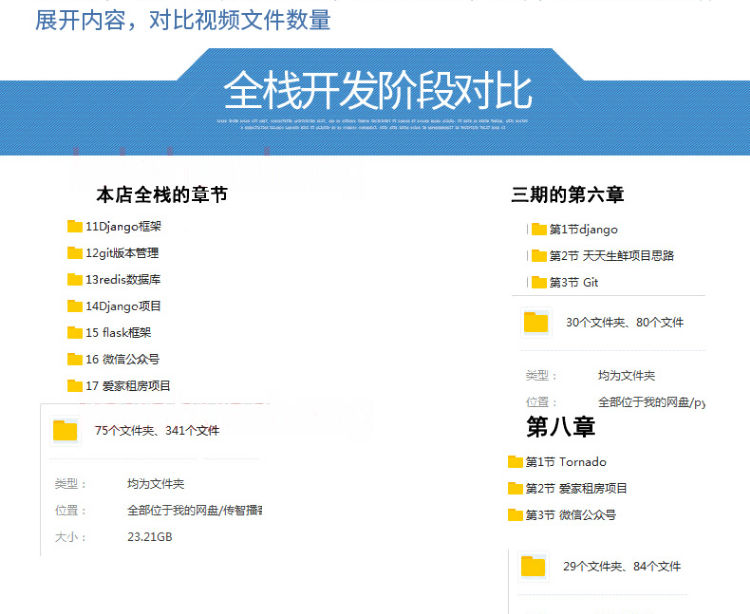The width and height of the screenshot is (750, 614).
Task: Click 均为文件夹 under 本店全栈的章节
Action: tap(155, 483)
